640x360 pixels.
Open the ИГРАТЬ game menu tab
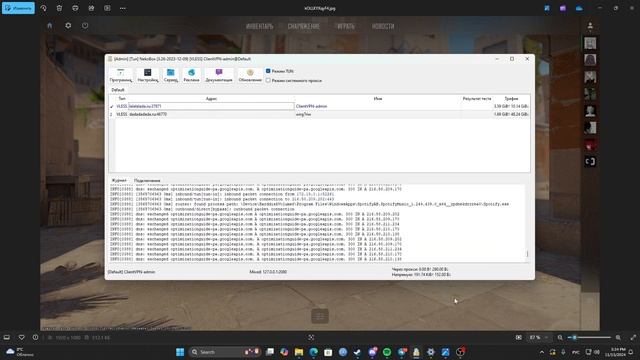point(345,26)
